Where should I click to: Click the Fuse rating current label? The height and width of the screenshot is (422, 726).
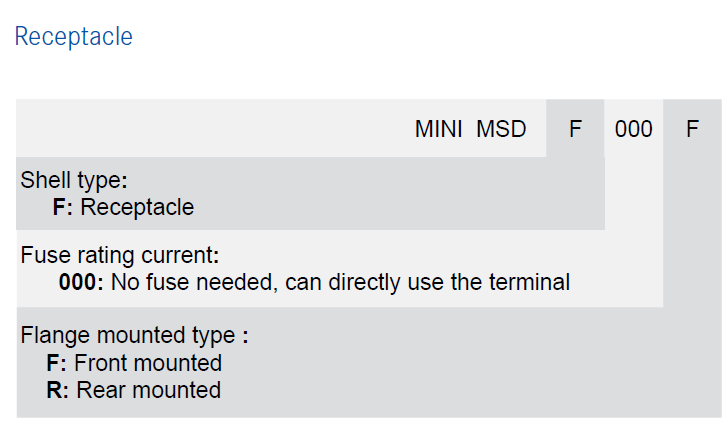(119, 255)
